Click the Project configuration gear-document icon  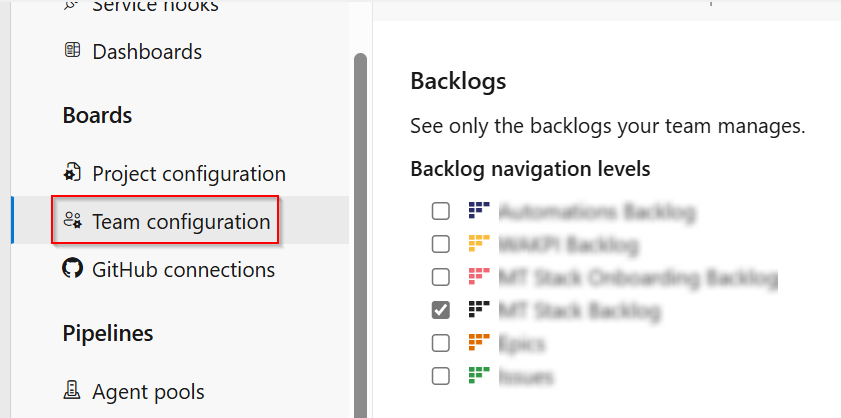72,173
